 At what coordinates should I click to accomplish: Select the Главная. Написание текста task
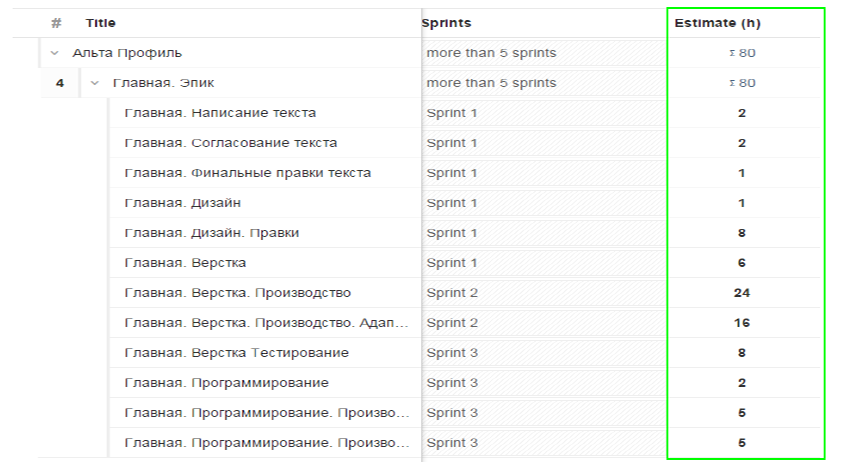[x=220, y=113]
